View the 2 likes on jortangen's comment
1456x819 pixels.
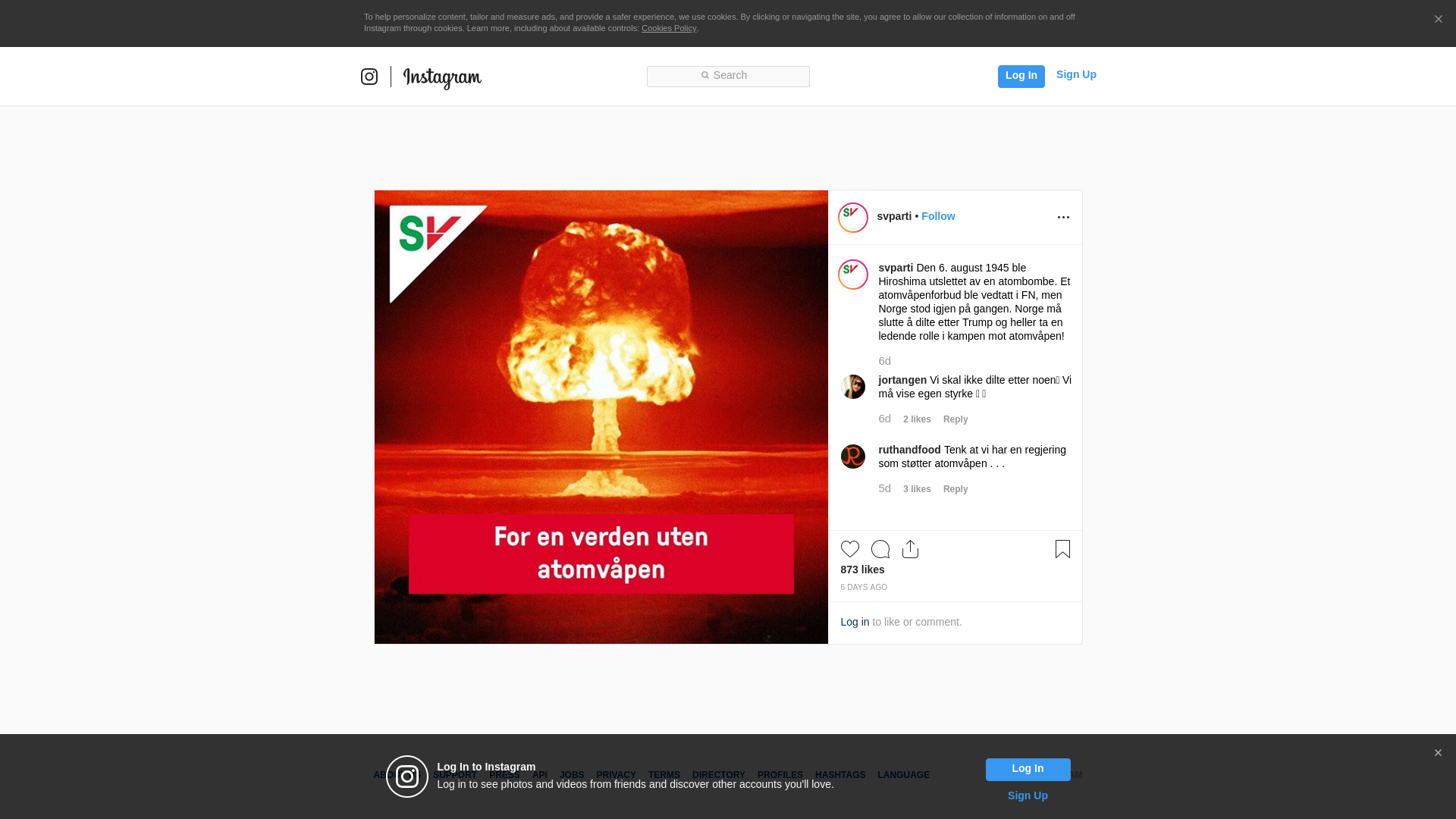coord(917,419)
